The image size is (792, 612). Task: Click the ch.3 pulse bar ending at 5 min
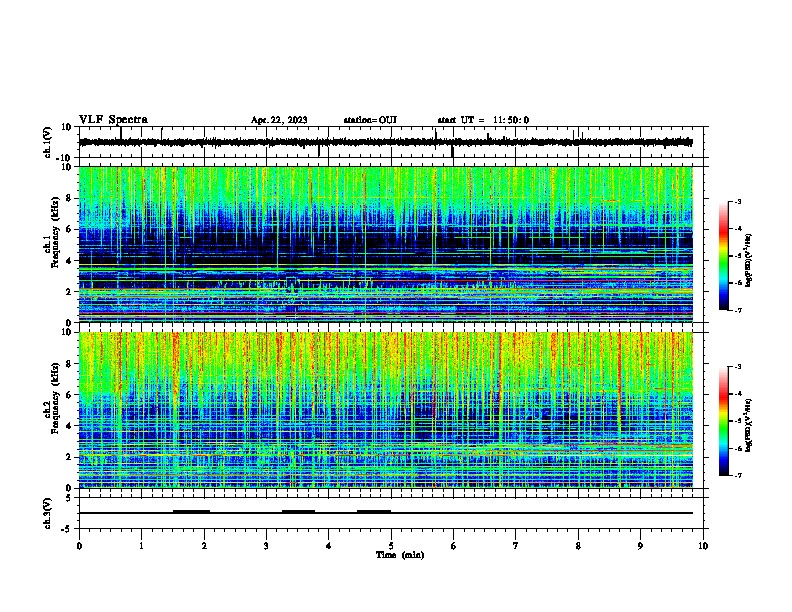tap(374, 512)
